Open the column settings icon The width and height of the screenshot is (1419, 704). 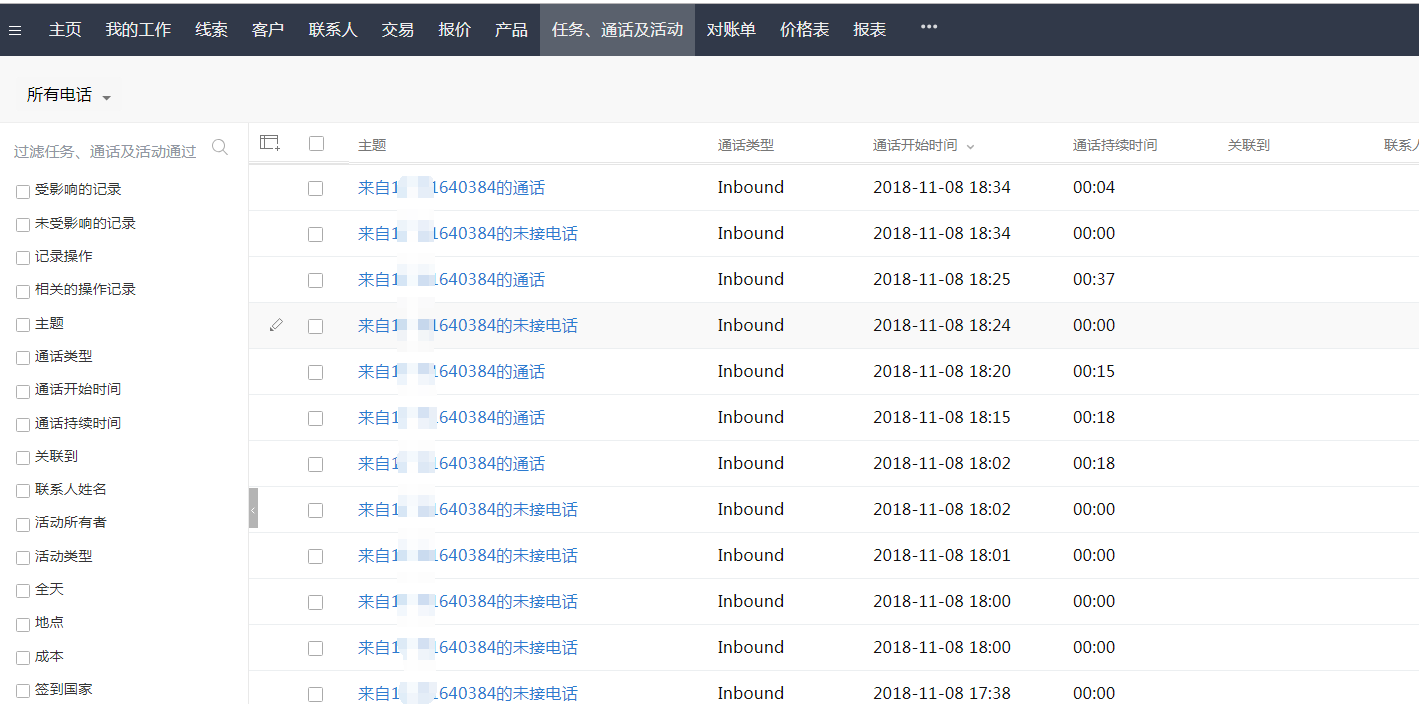[269, 143]
